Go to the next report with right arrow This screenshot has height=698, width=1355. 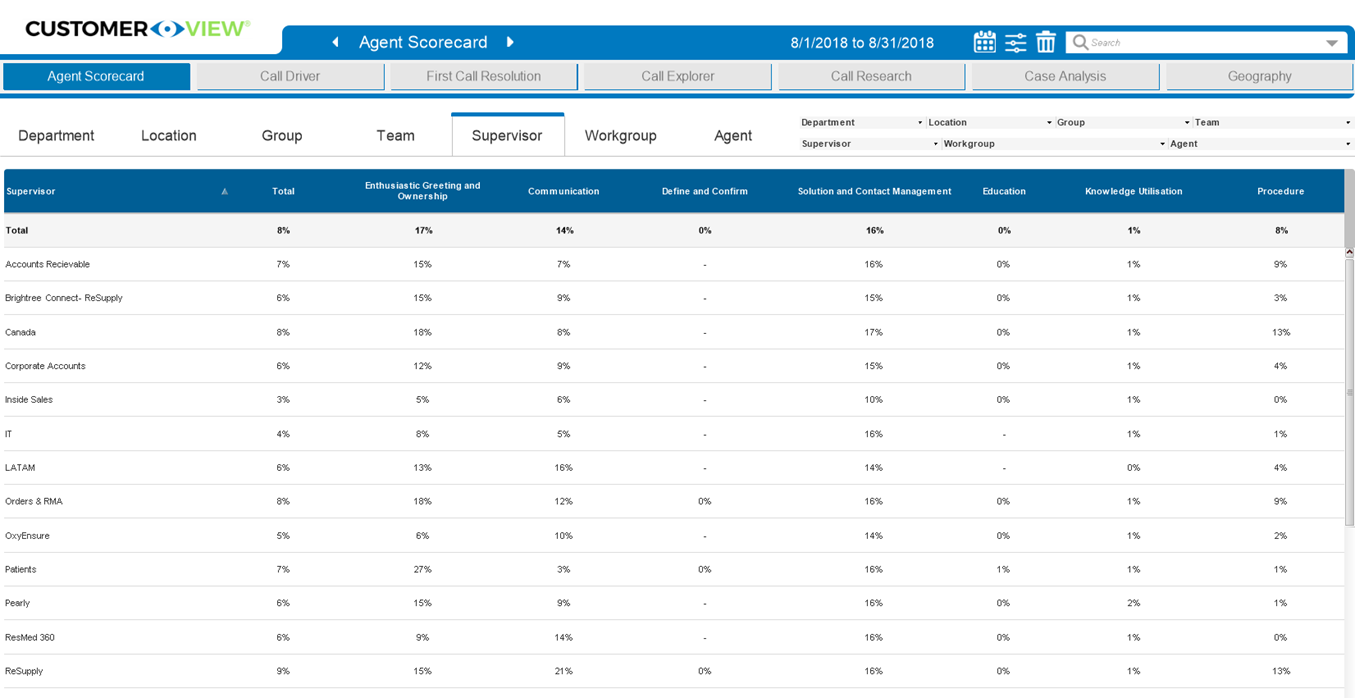click(x=510, y=42)
